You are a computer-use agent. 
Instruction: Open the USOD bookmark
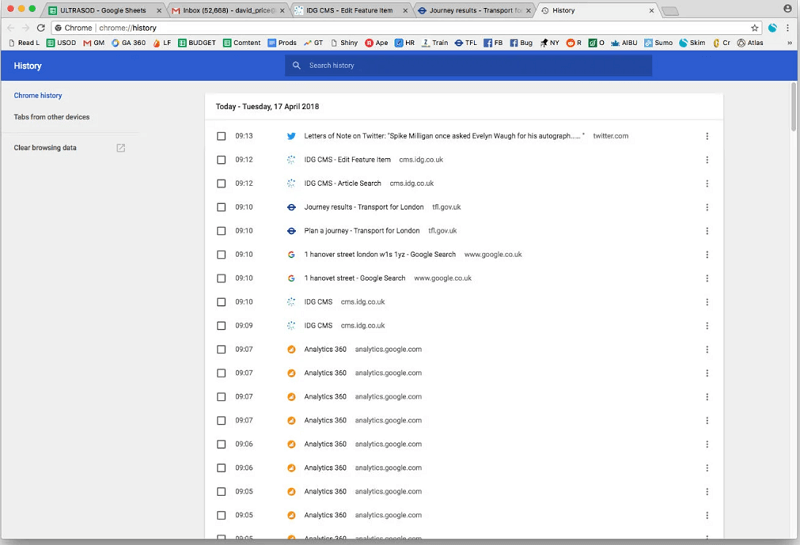point(61,43)
